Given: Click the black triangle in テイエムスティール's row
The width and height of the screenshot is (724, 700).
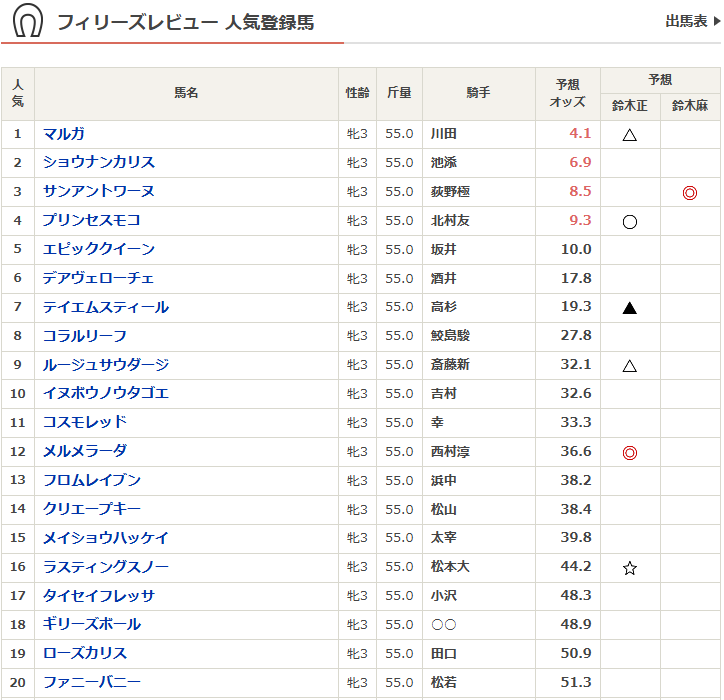Looking at the screenshot, I should (630, 308).
